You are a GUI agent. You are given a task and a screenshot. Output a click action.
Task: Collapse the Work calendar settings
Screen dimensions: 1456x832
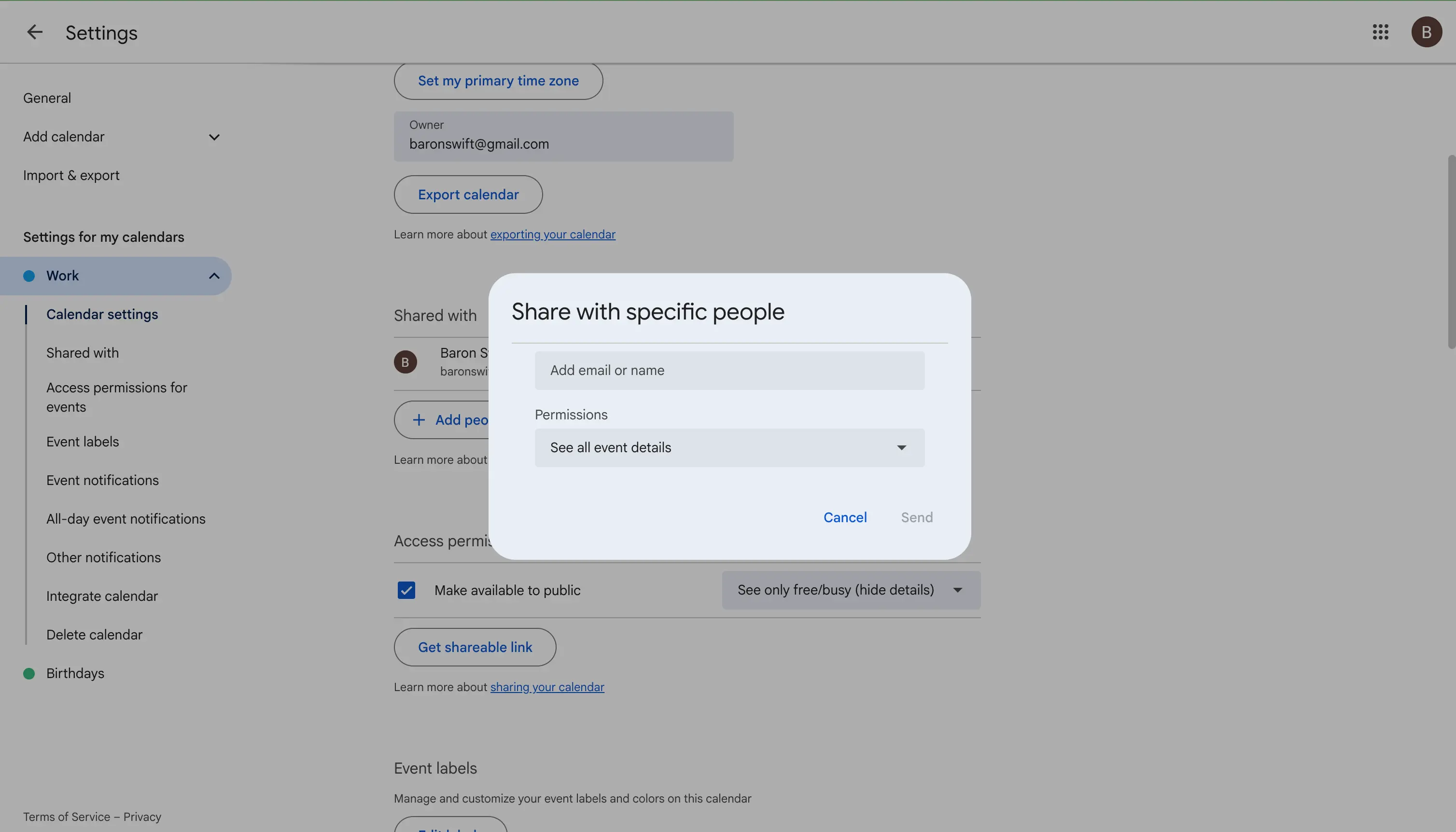tap(214, 276)
